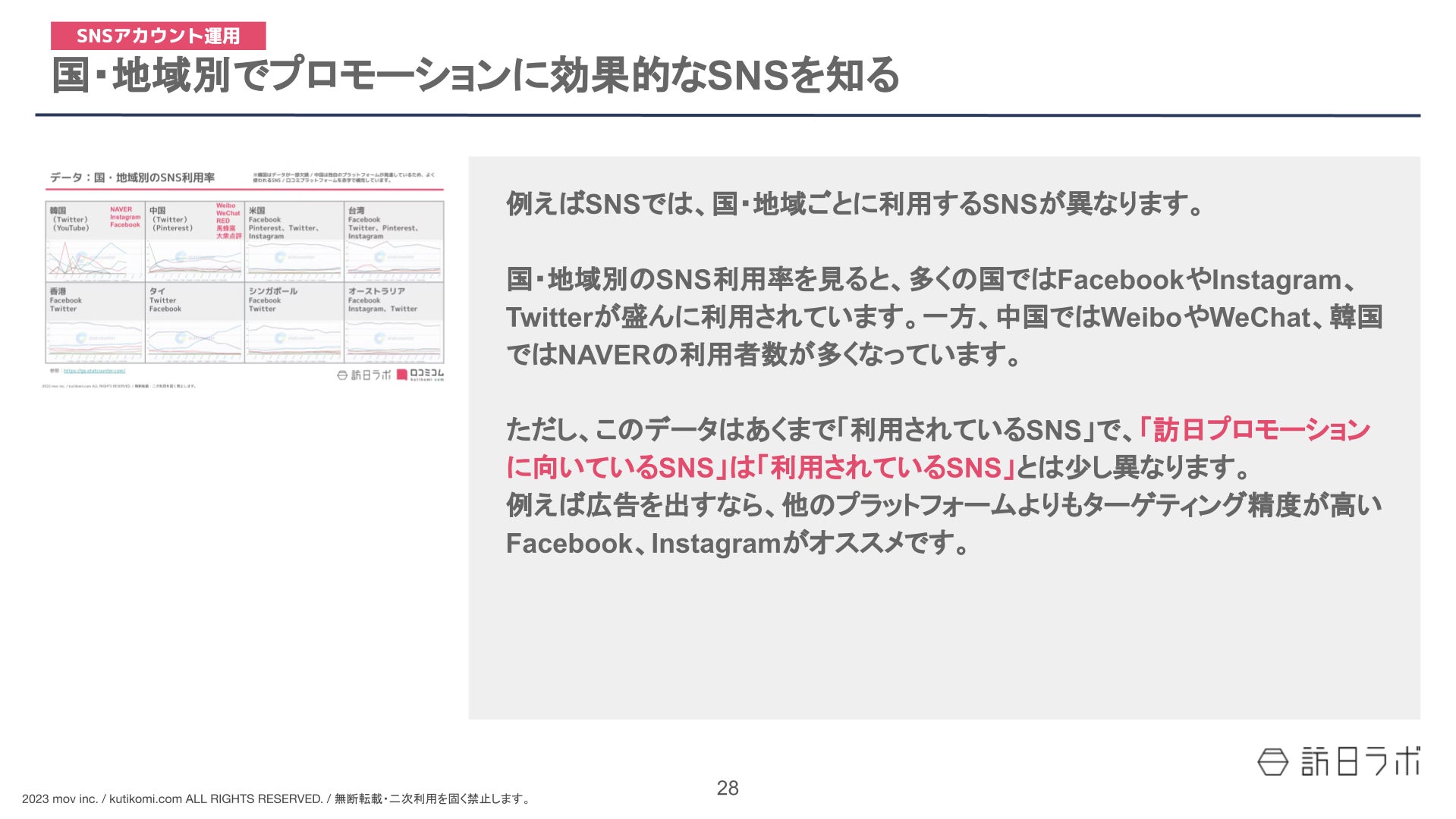The width and height of the screenshot is (1456, 819).
Task: Select the タイ chart panel
Action: pyautogui.click(x=195, y=322)
